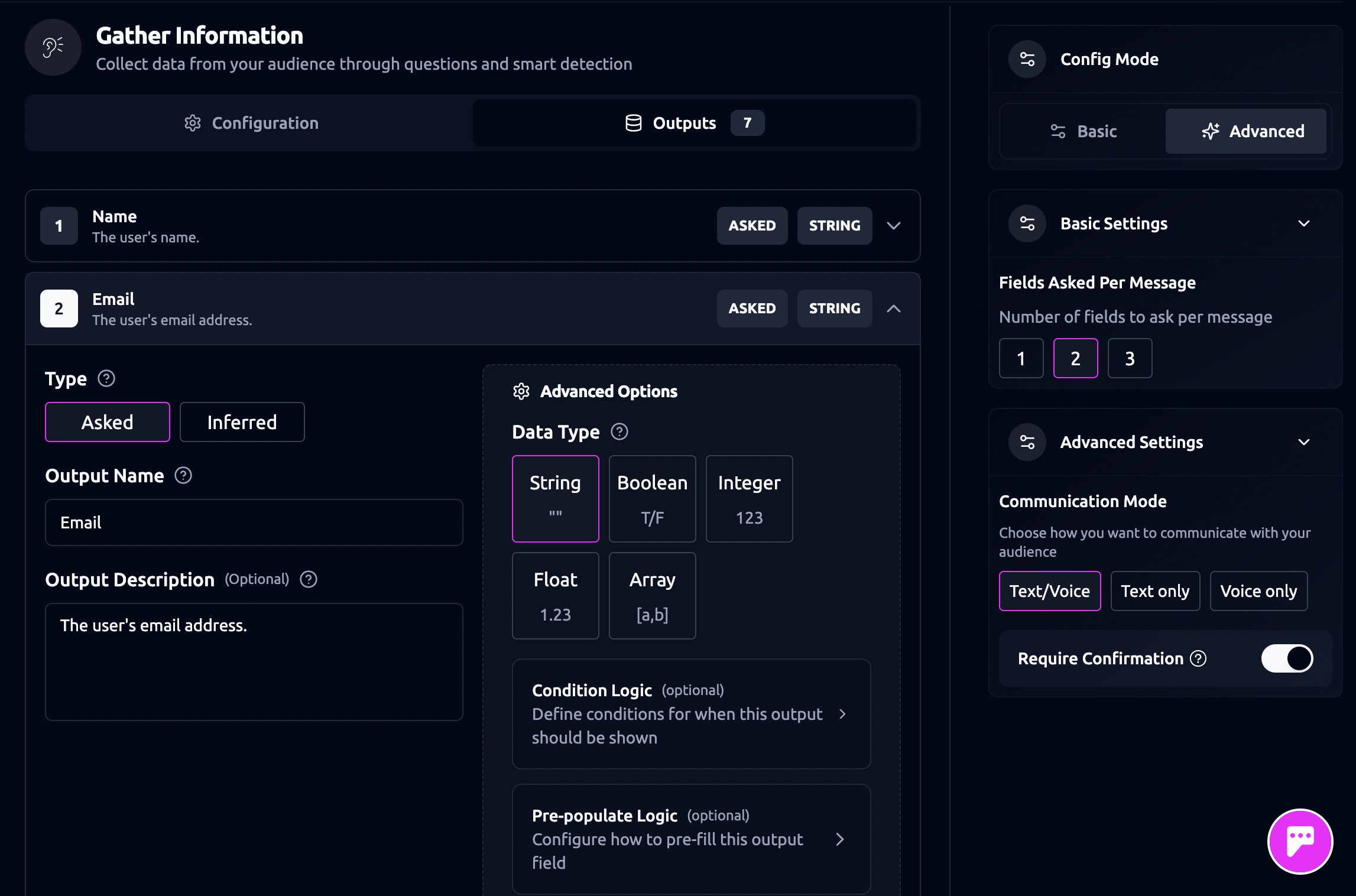The width and height of the screenshot is (1356, 896).
Task: Collapse the Basic Settings section
Action: 1303,223
